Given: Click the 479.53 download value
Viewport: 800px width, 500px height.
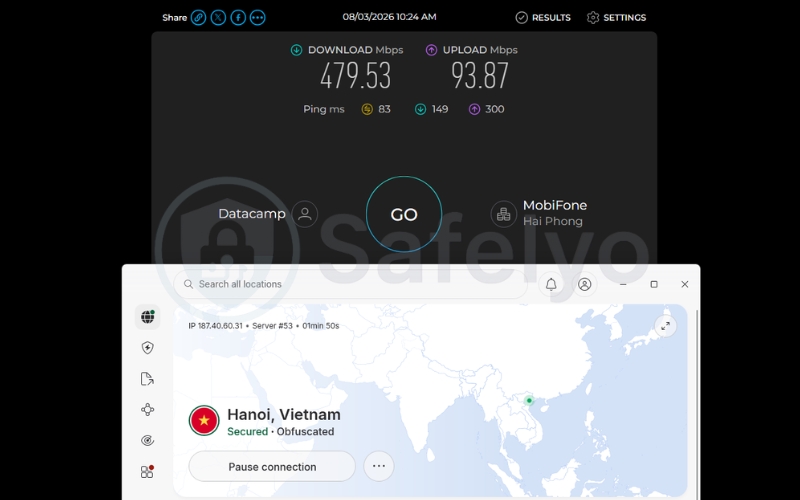Looking at the screenshot, I should click(356, 76).
